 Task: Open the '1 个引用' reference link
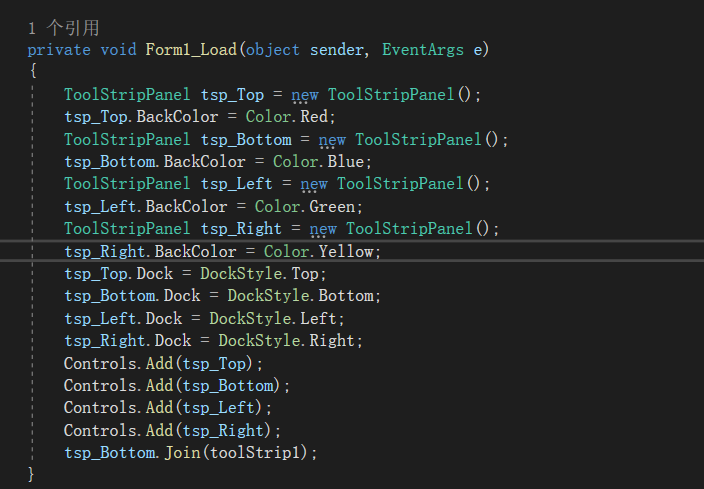[x=63, y=28]
